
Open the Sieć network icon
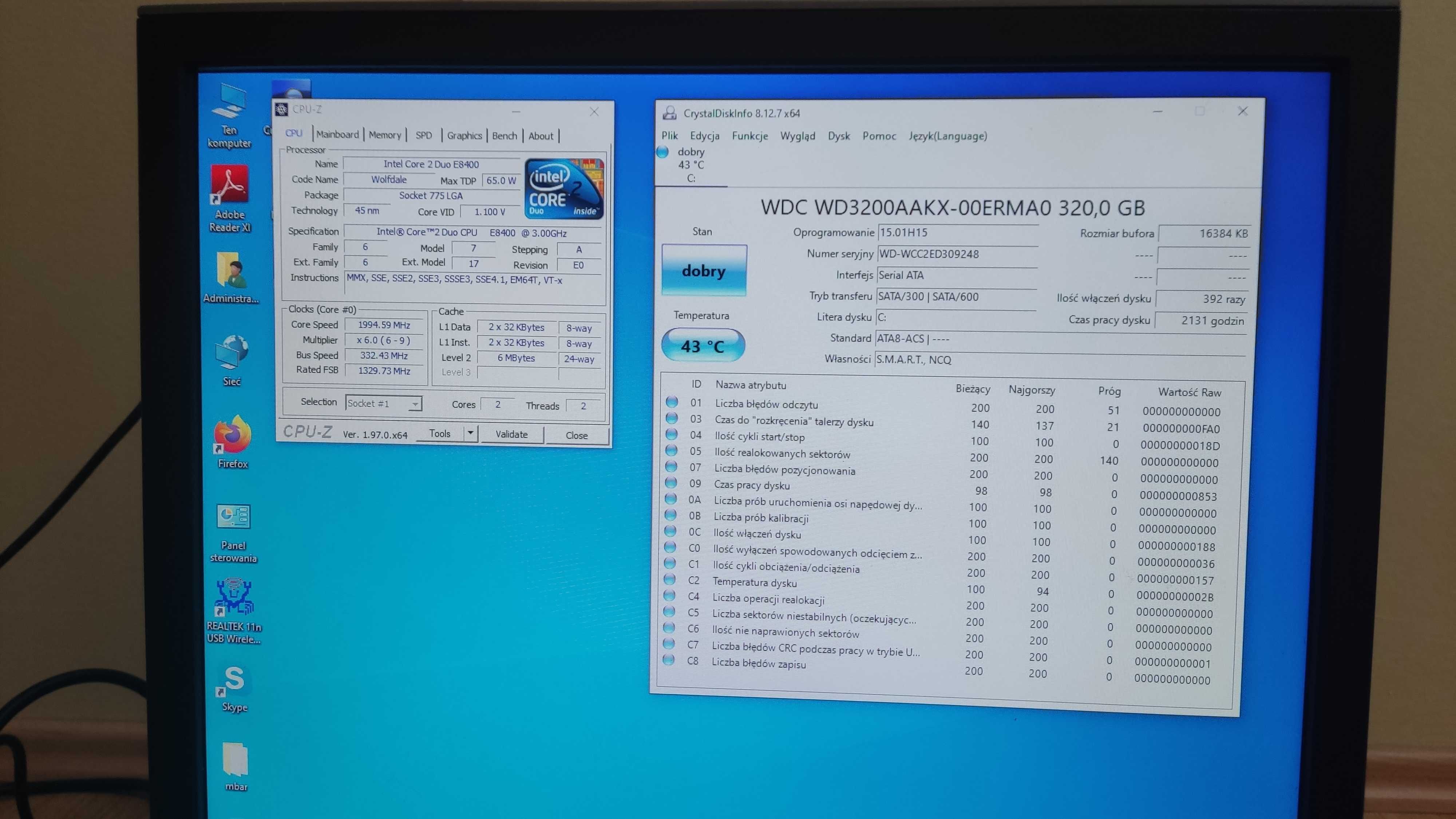pos(232,360)
